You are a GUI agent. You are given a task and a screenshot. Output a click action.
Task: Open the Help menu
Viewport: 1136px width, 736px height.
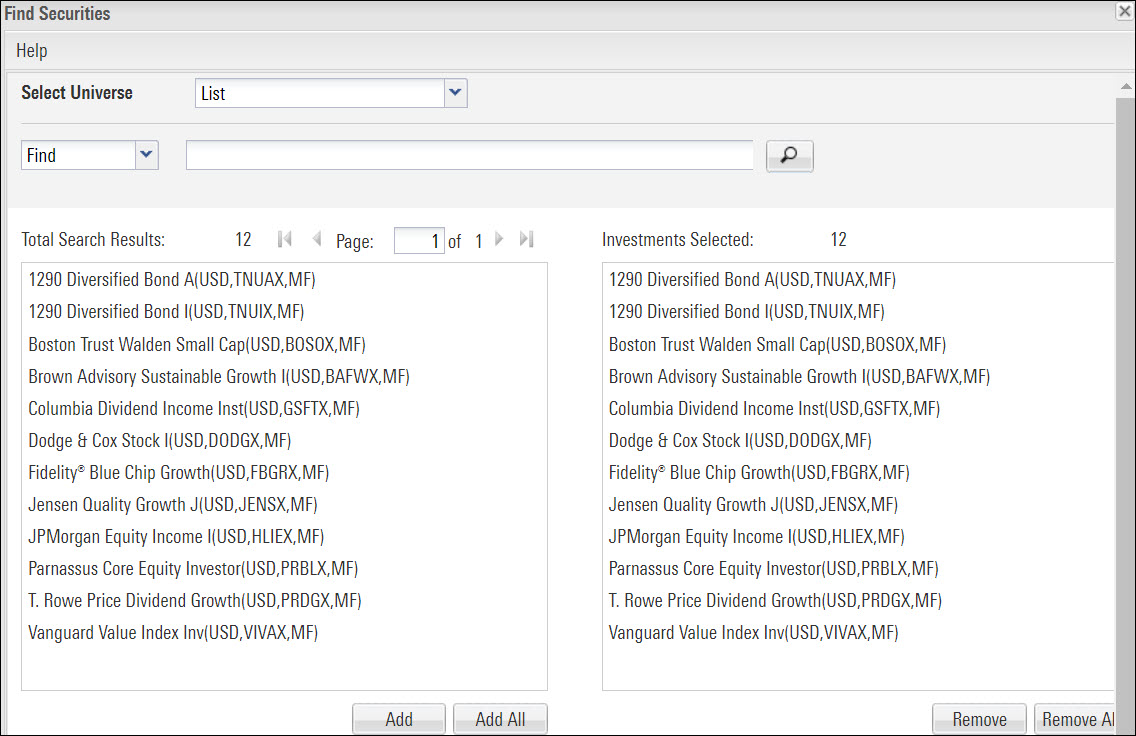tap(32, 51)
